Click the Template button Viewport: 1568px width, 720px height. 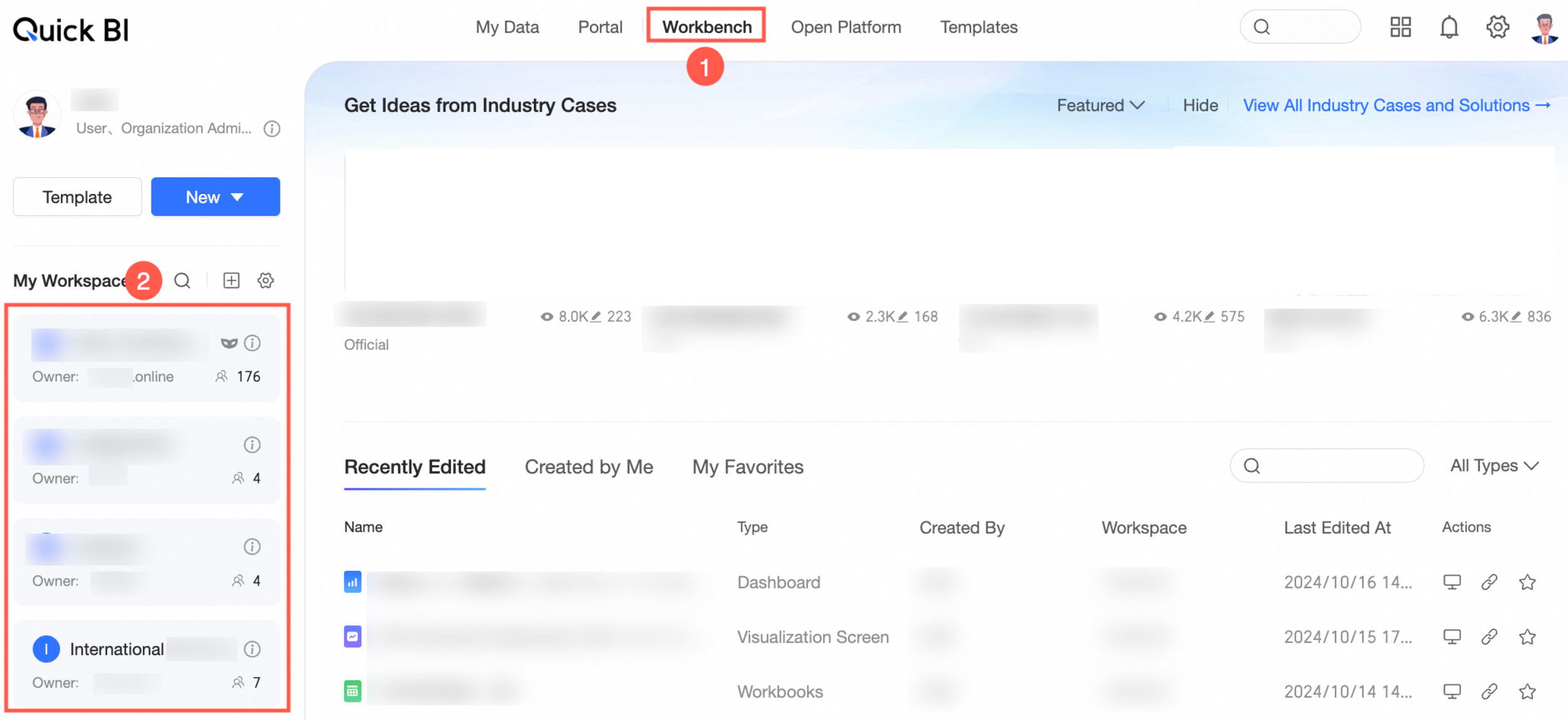[77, 197]
